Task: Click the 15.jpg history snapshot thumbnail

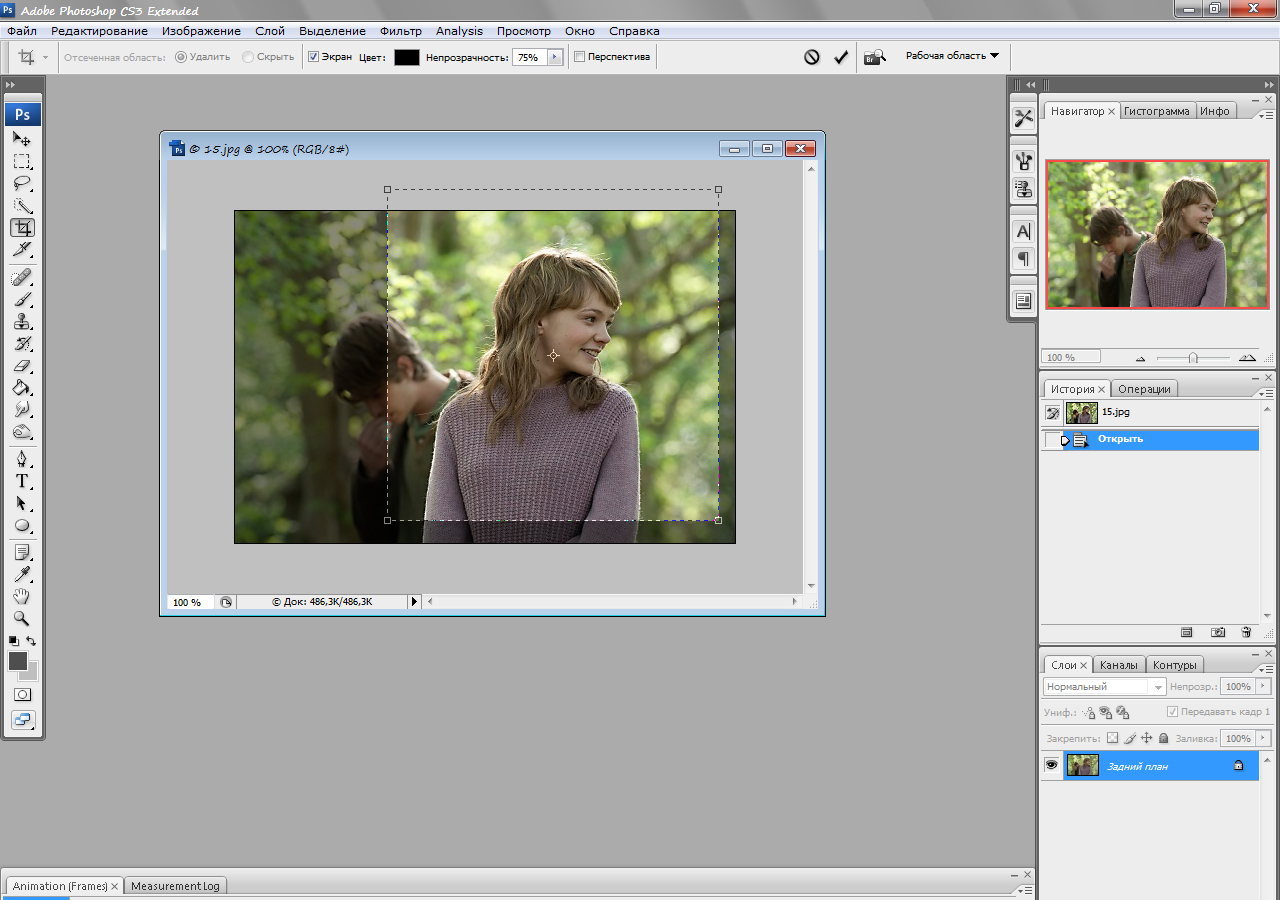Action: [x=1081, y=412]
